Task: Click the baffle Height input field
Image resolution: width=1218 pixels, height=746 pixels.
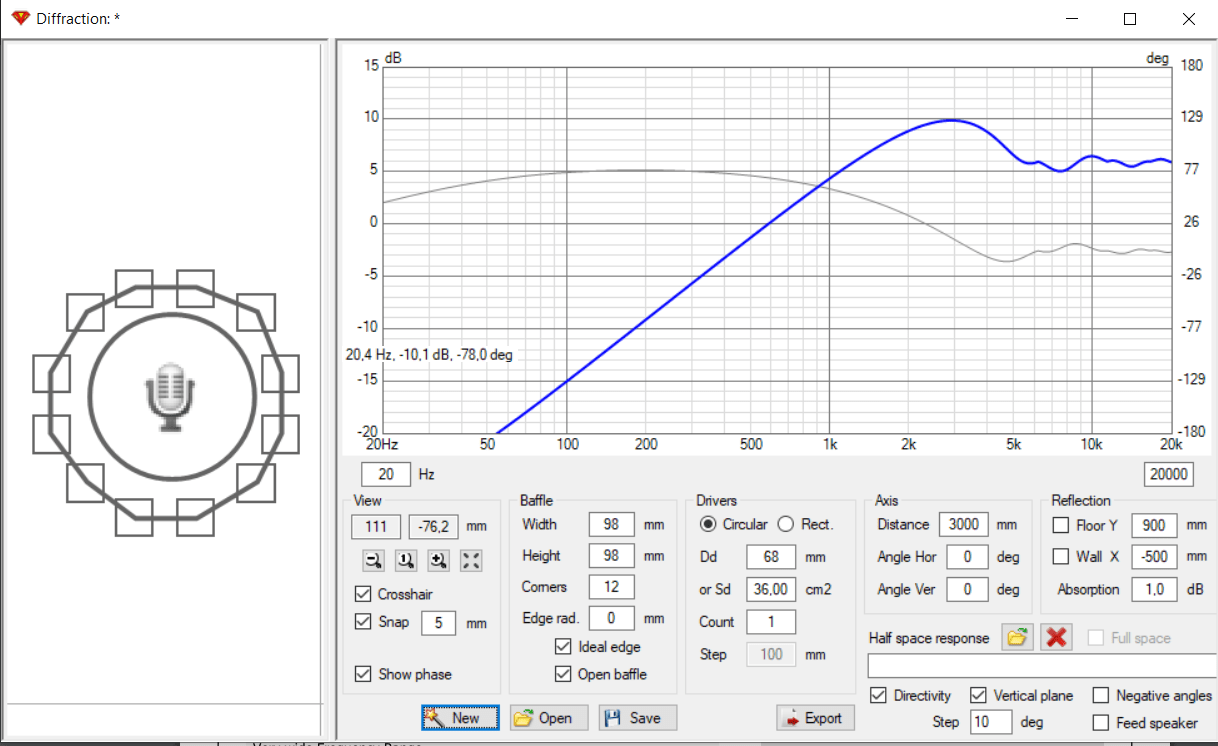Action: tap(612, 556)
